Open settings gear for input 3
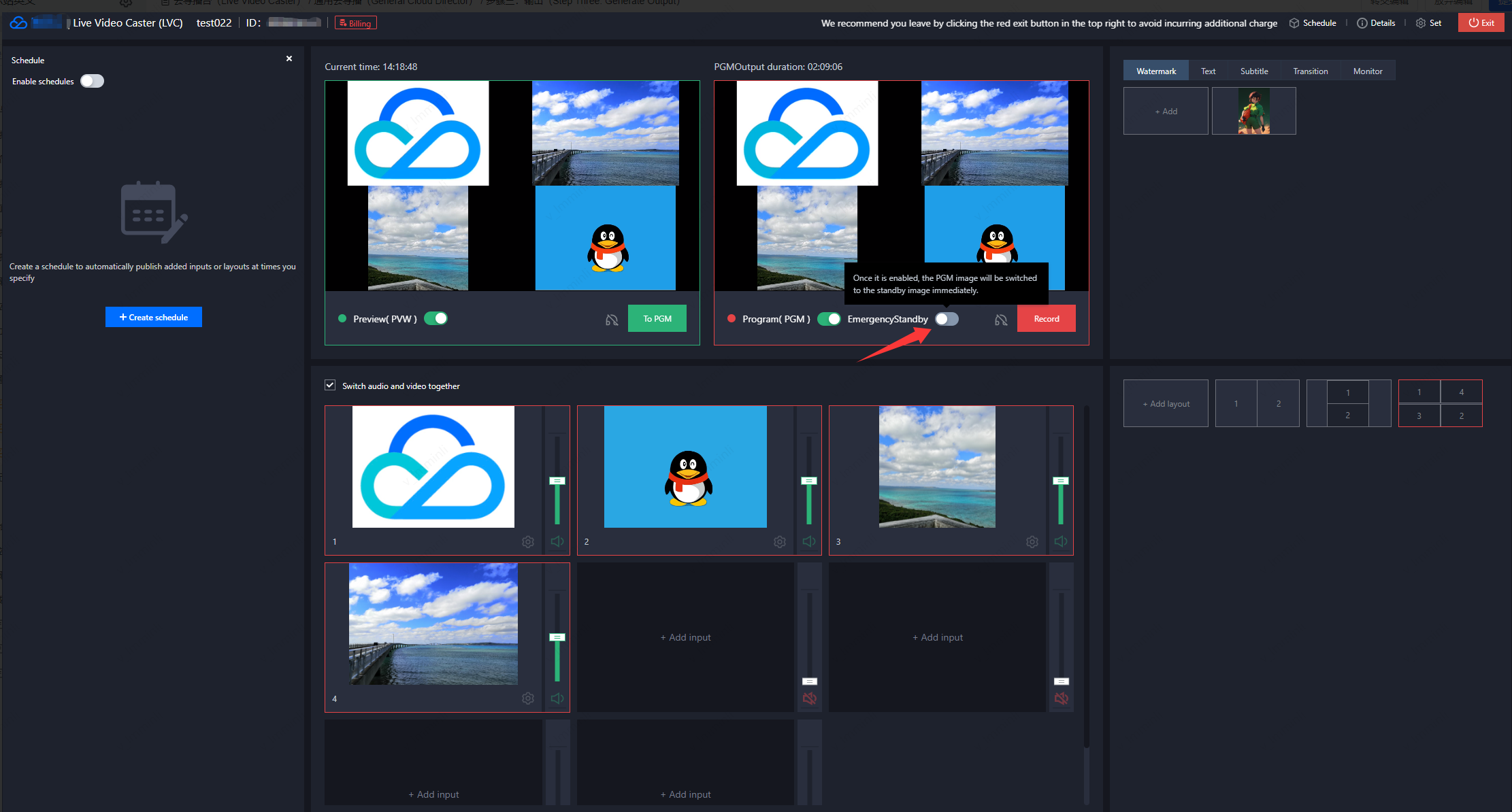Viewport: 1512px width, 812px height. (1032, 542)
